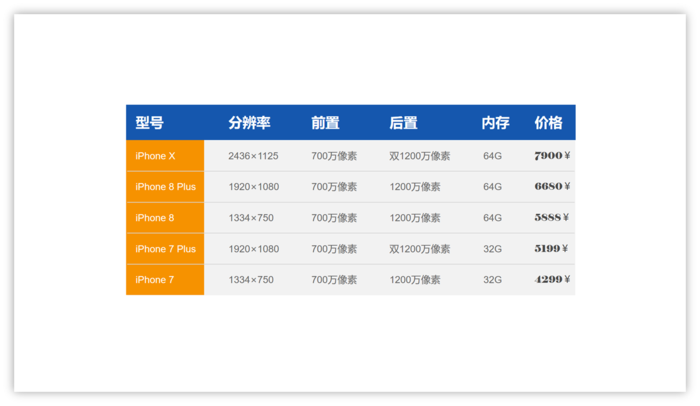This screenshot has width=700, height=406.
Task: Select the 后置 column header
Action: tap(403, 123)
